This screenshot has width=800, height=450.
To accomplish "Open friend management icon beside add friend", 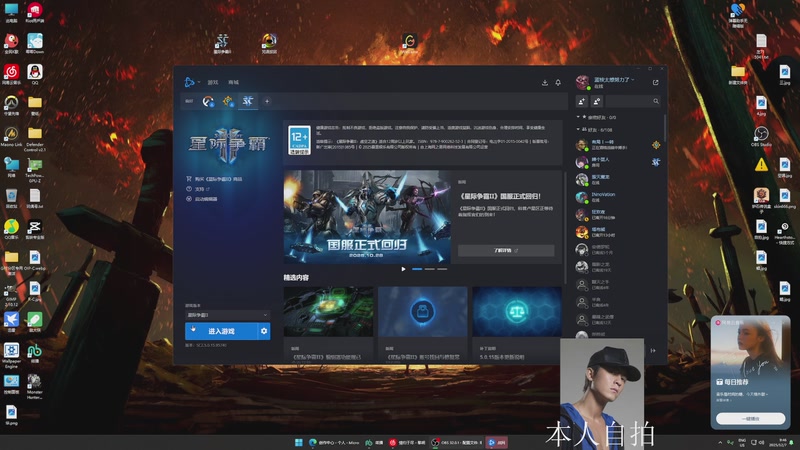I will coord(597,102).
